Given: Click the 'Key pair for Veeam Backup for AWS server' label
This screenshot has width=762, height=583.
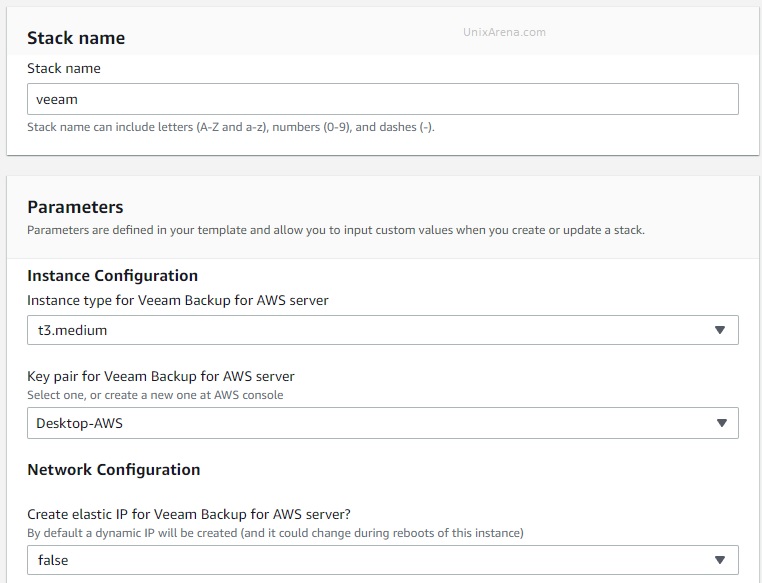Looking at the screenshot, I should pyautogui.click(x=161, y=376).
